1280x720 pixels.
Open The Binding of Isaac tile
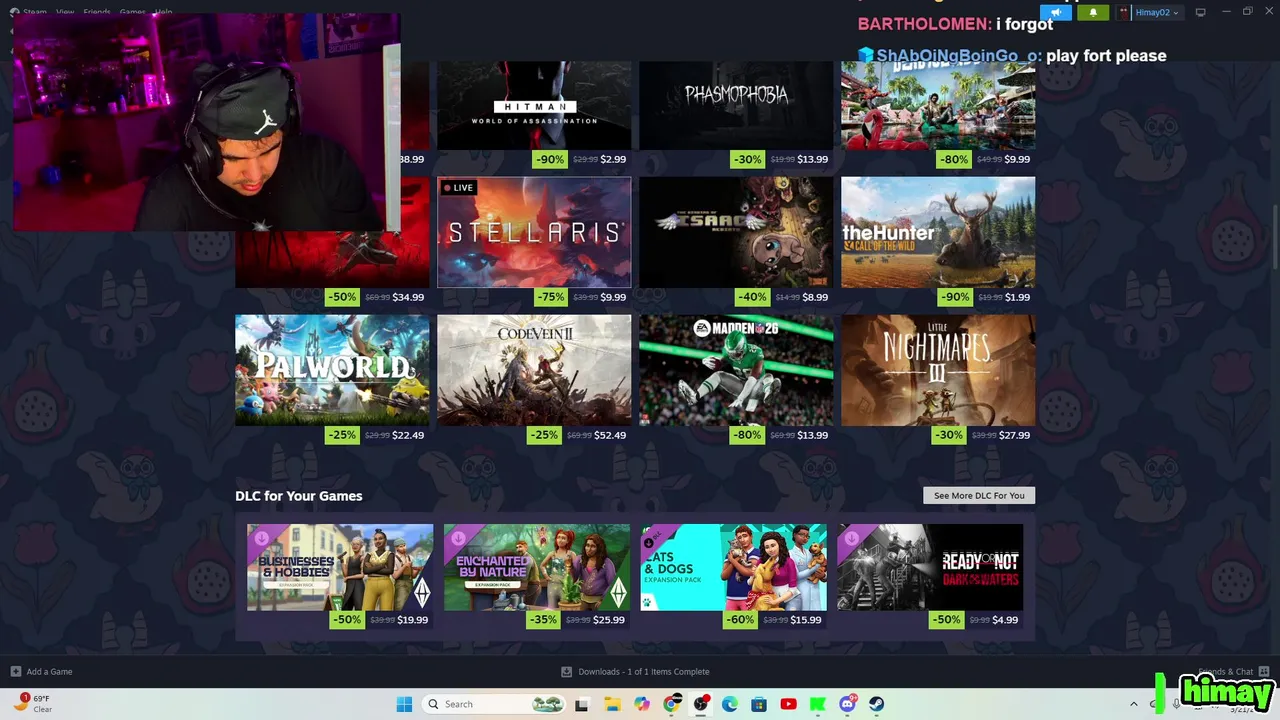(736, 233)
